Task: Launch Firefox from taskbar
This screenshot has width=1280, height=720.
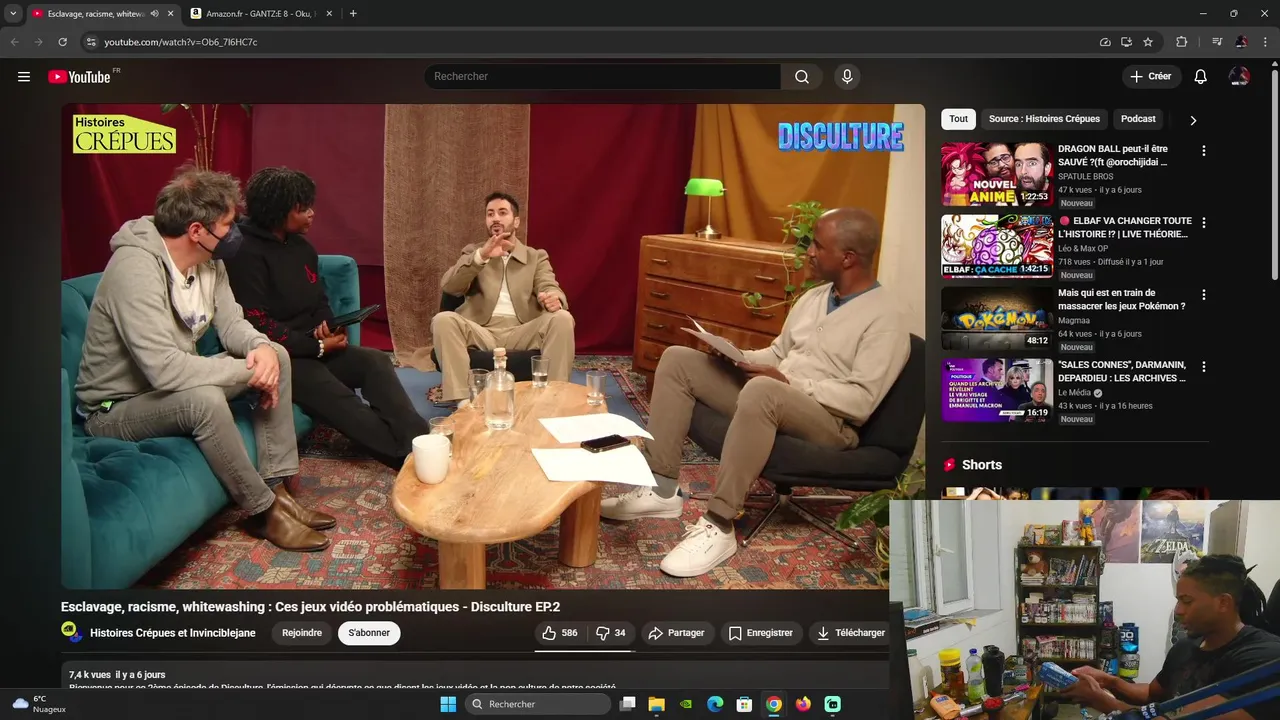Action: tap(803, 704)
